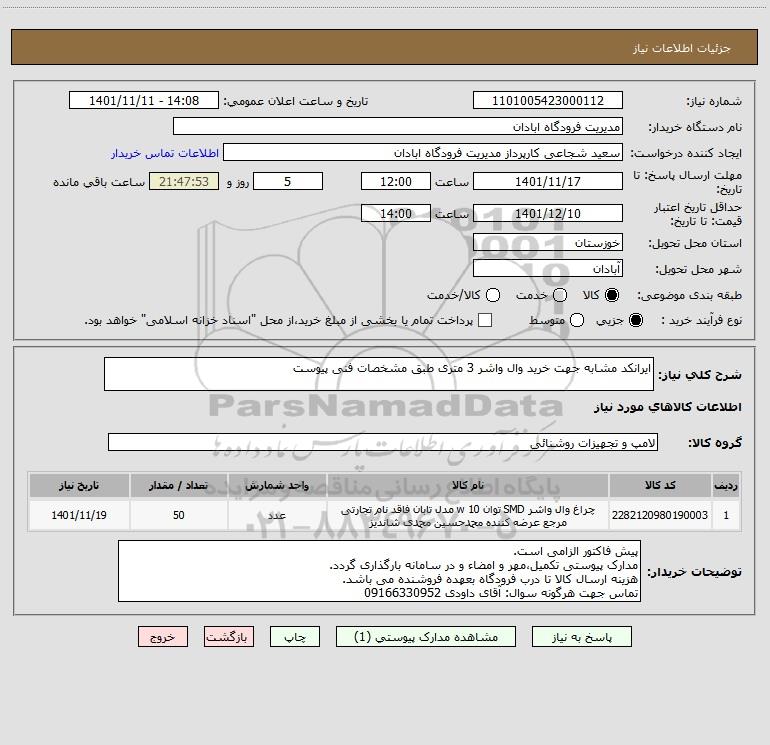
Task: Choose the جزیی purchase type radio
Action: tap(636, 320)
